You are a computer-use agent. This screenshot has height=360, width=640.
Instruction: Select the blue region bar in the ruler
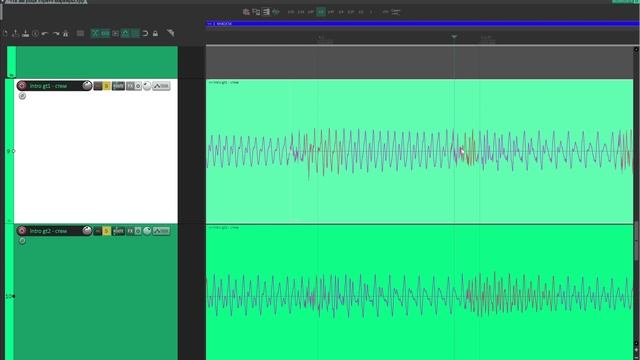423,24
